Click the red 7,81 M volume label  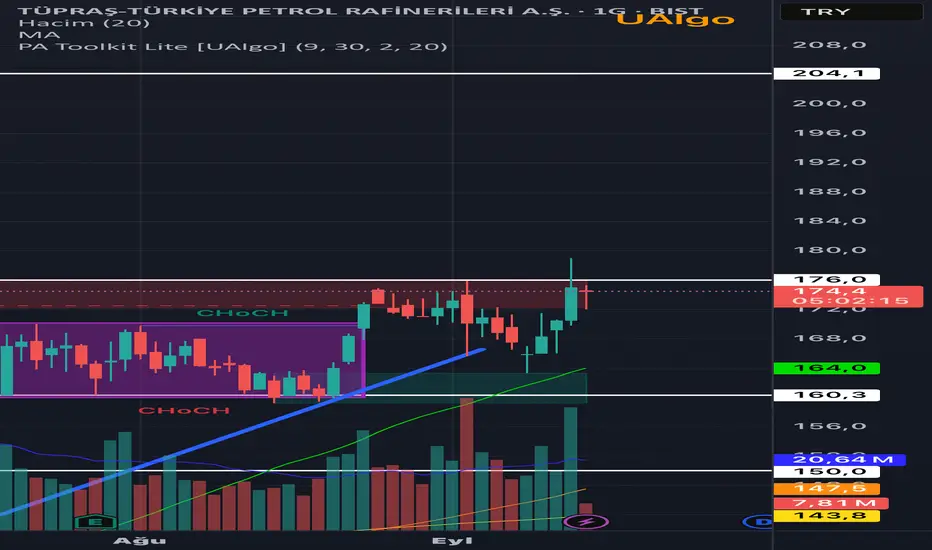point(831,503)
